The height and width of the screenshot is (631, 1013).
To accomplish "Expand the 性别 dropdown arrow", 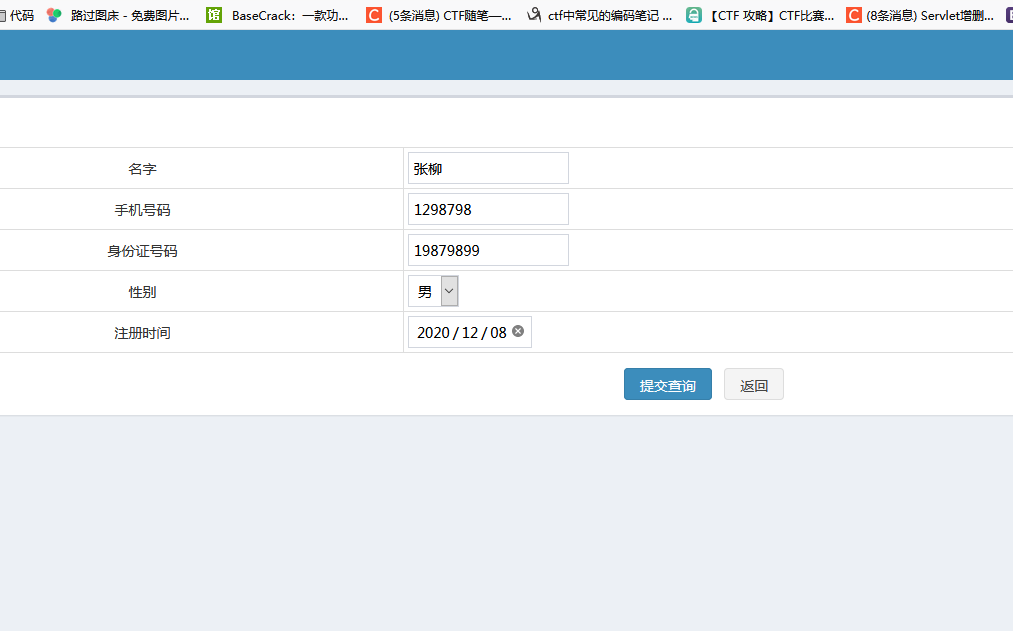I will [449, 292].
